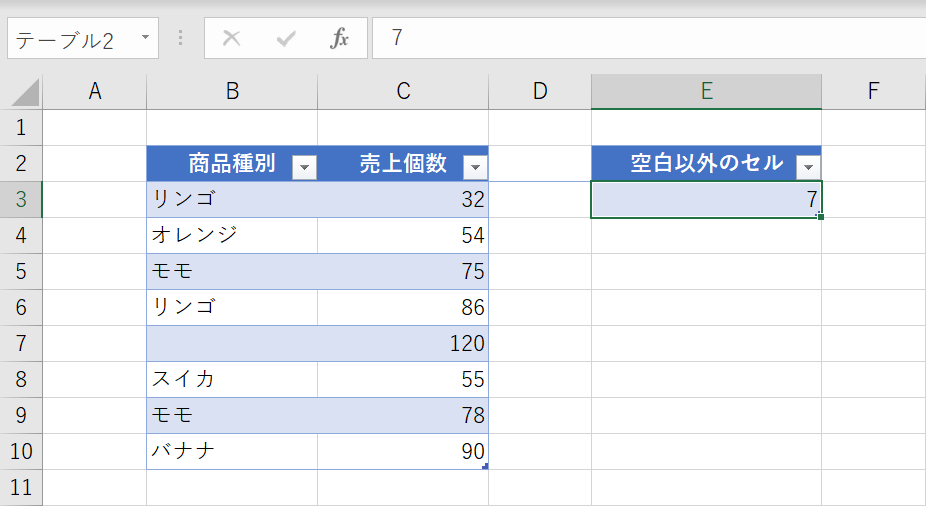Select row 1 header

click(x=21, y=128)
